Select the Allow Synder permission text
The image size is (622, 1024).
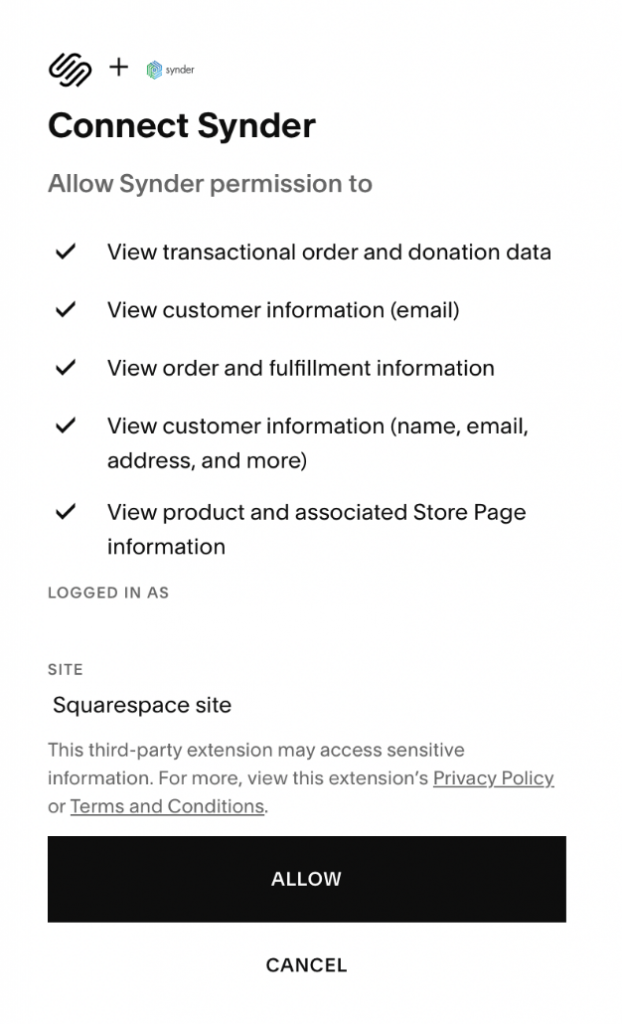tap(210, 184)
